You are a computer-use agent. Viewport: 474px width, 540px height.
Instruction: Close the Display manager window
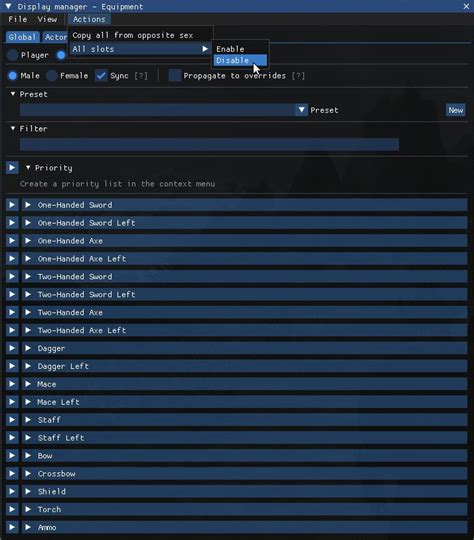[466, 7]
